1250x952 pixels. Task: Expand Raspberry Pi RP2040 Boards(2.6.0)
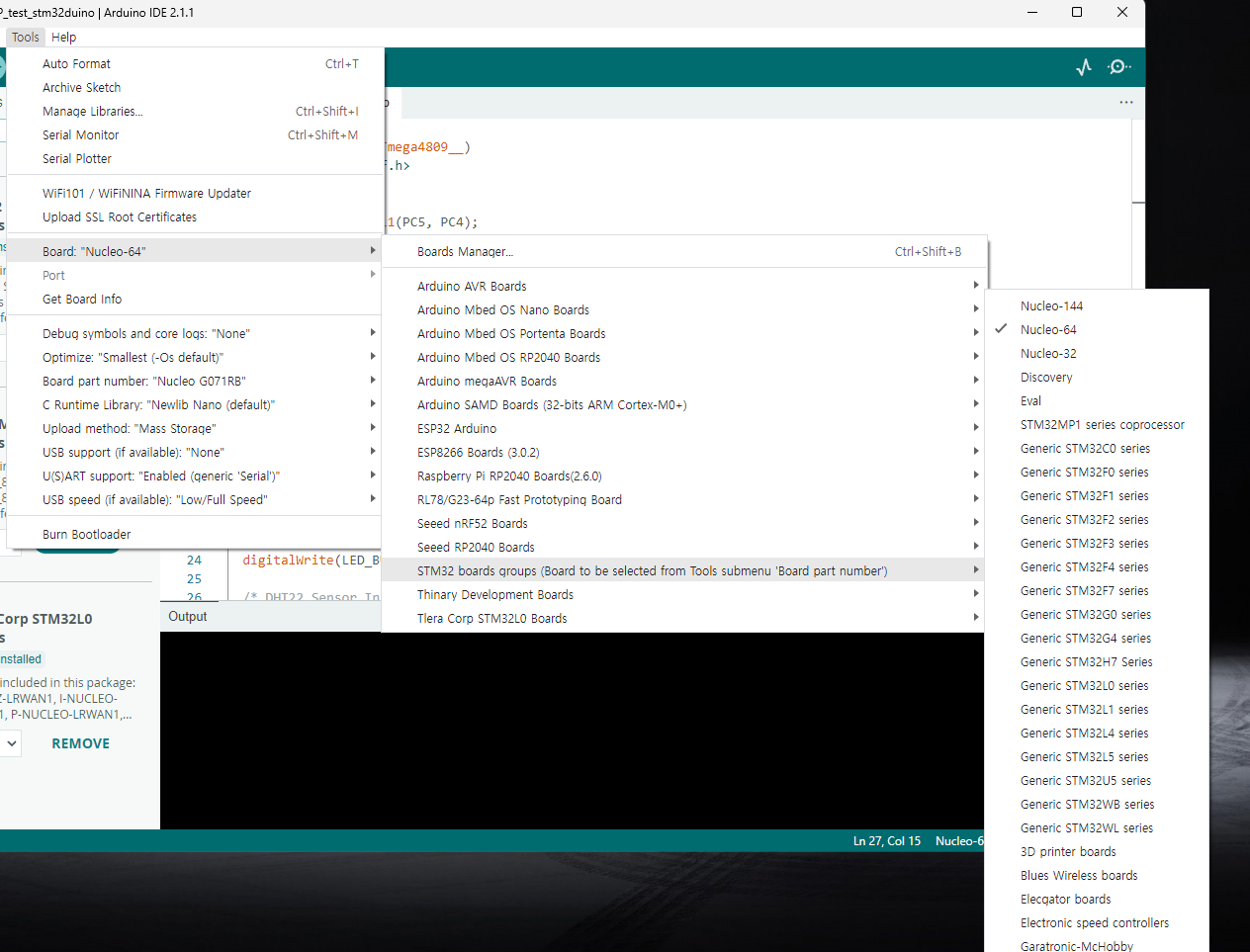(683, 476)
